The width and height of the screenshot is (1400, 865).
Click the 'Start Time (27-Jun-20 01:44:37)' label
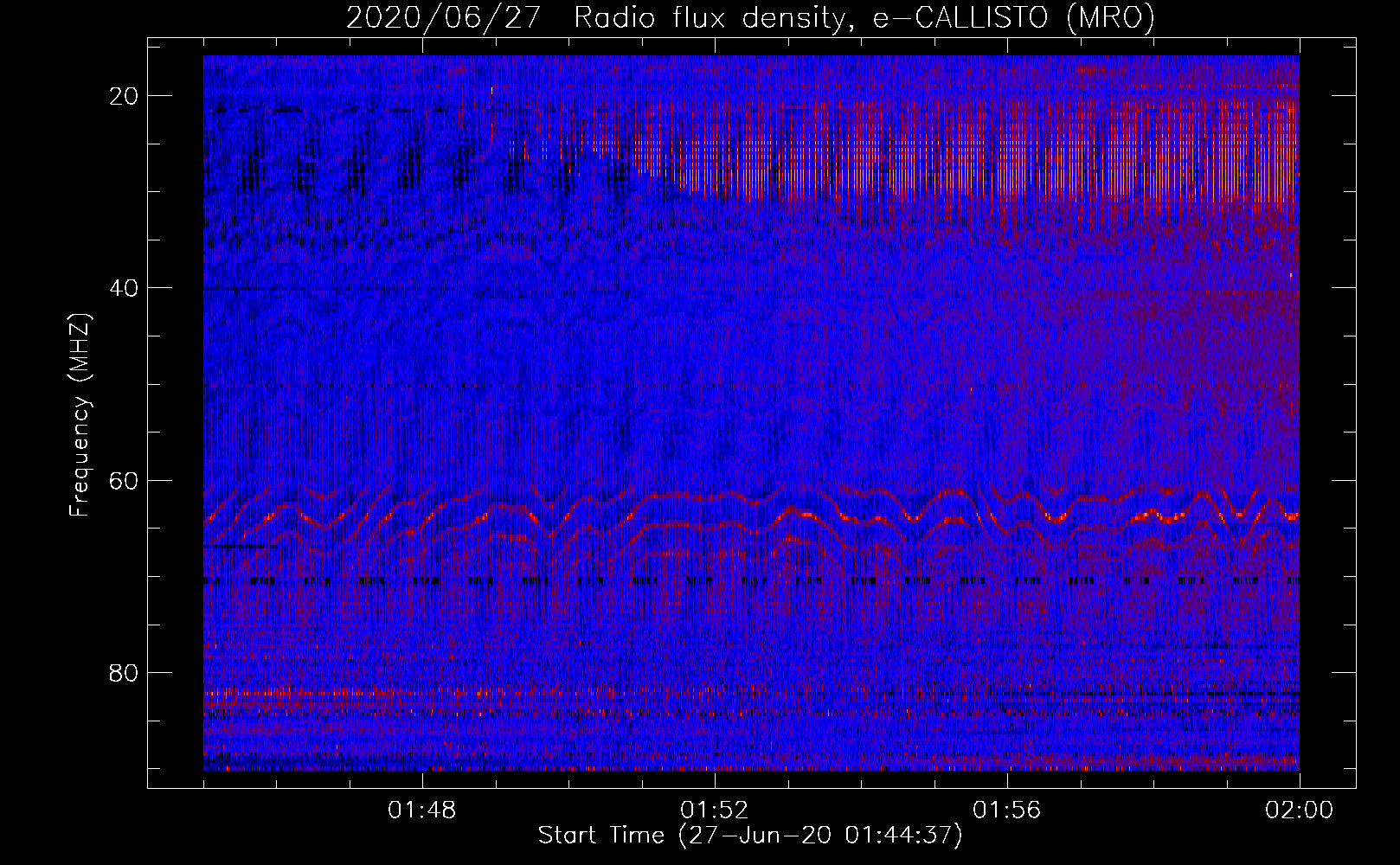tap(750, 836)
